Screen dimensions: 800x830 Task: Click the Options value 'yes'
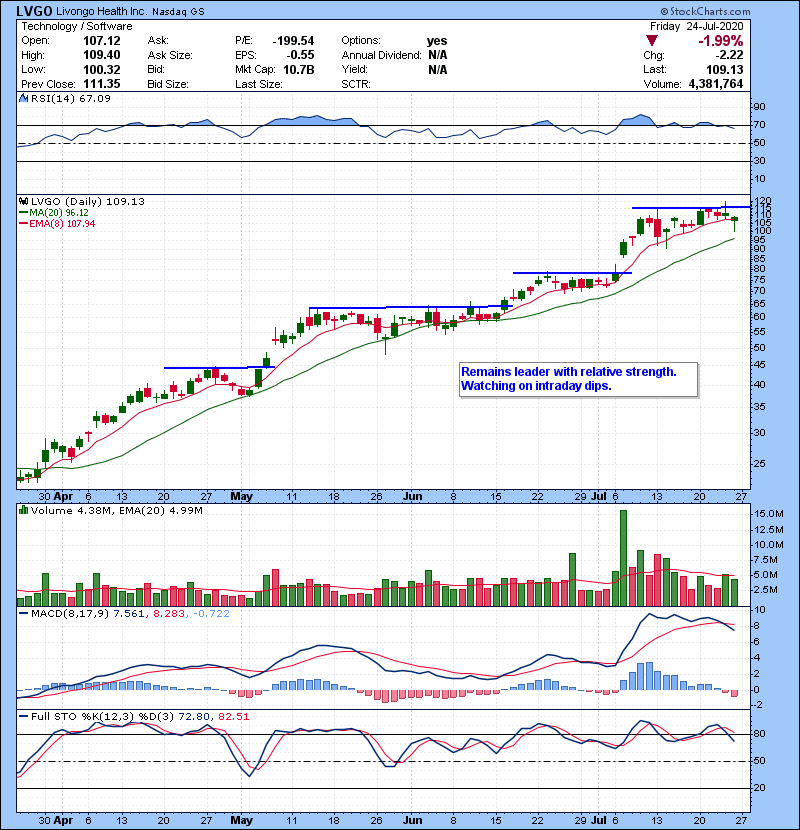[x=437, y=41]
